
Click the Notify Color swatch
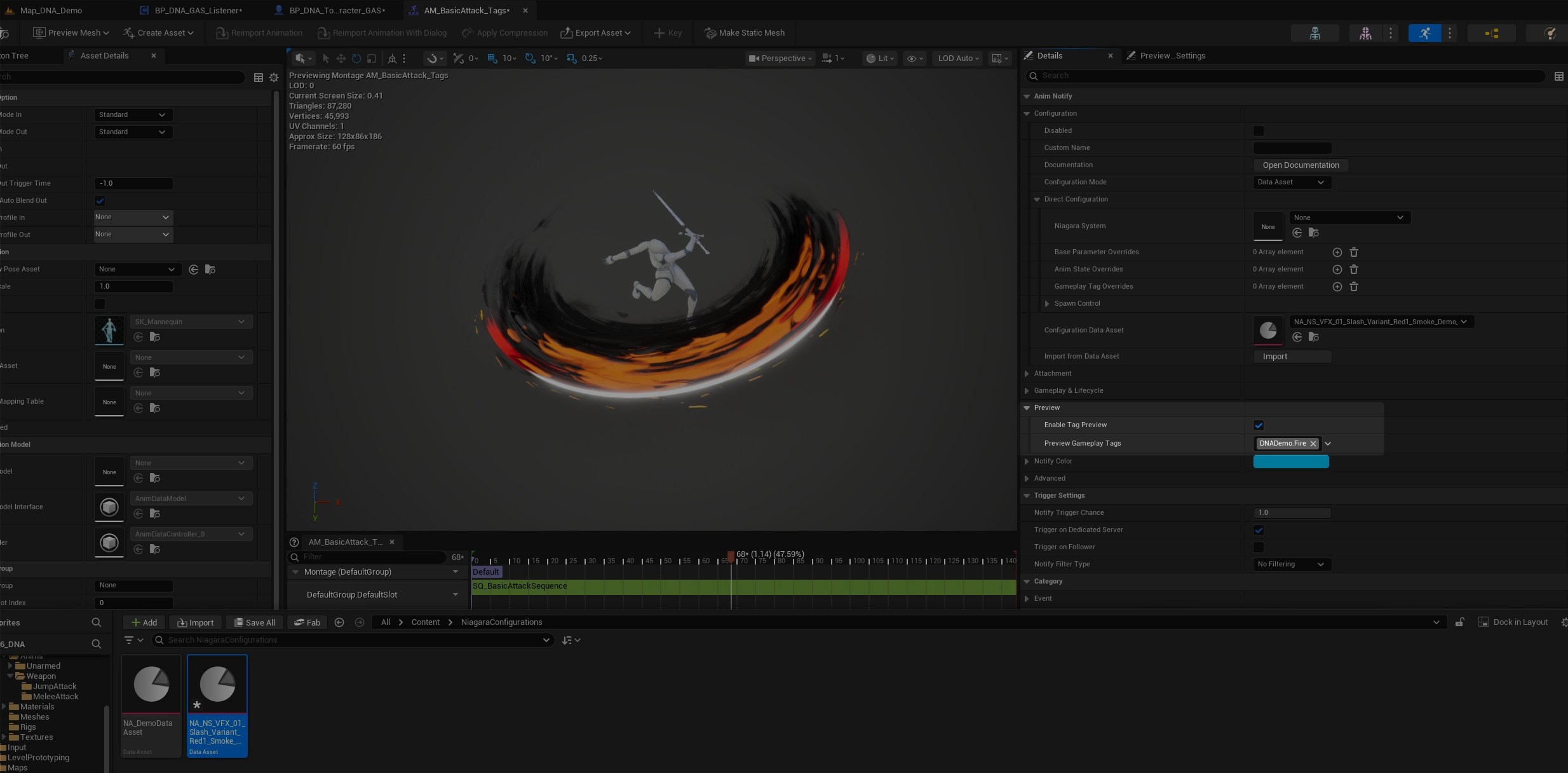coord(1290,462)
